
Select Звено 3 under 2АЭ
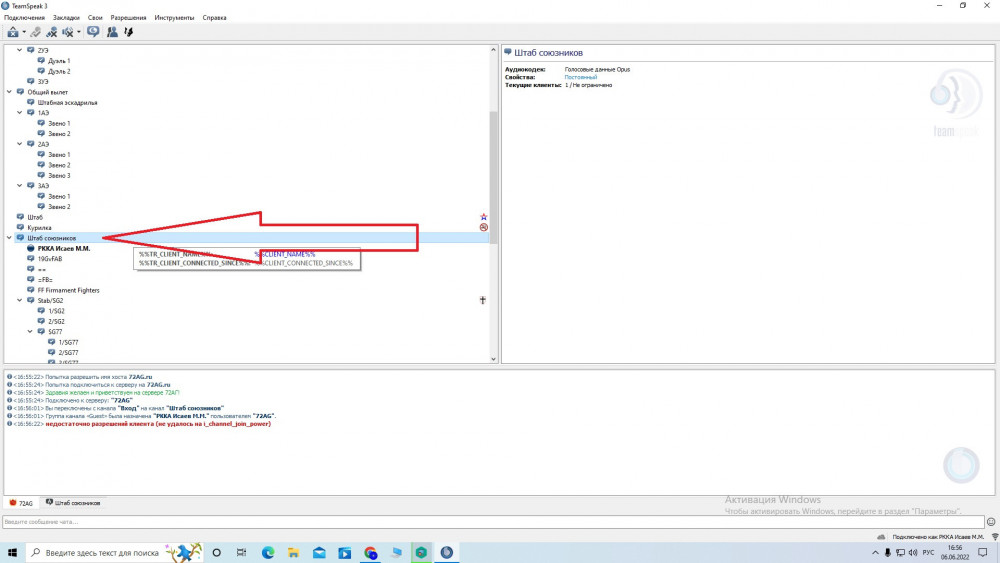click(x=59, y=175)
